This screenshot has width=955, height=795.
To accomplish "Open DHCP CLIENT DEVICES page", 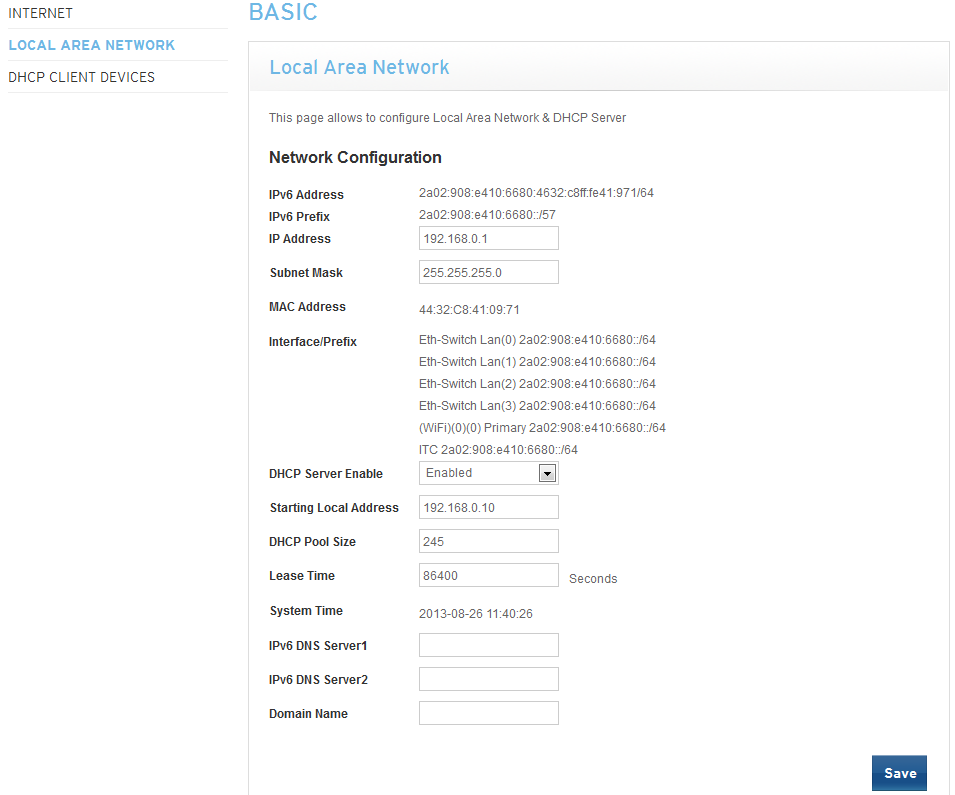I will pyautogui.click(x=82, y=77).
